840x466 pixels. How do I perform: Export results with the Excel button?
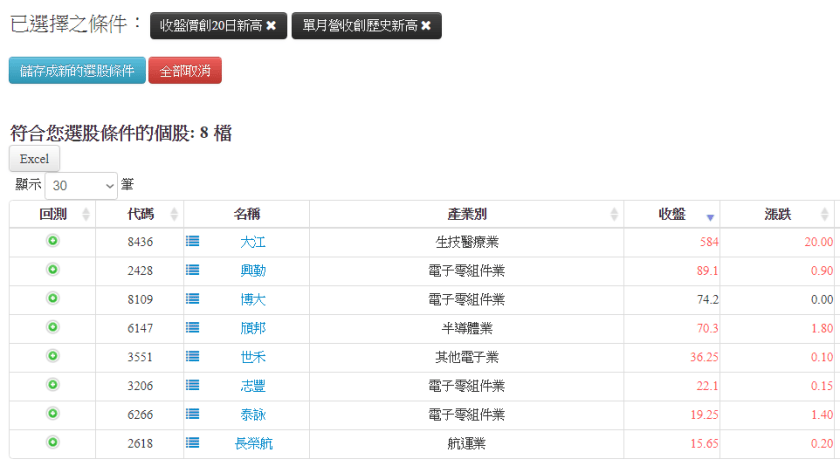(34, 159)
